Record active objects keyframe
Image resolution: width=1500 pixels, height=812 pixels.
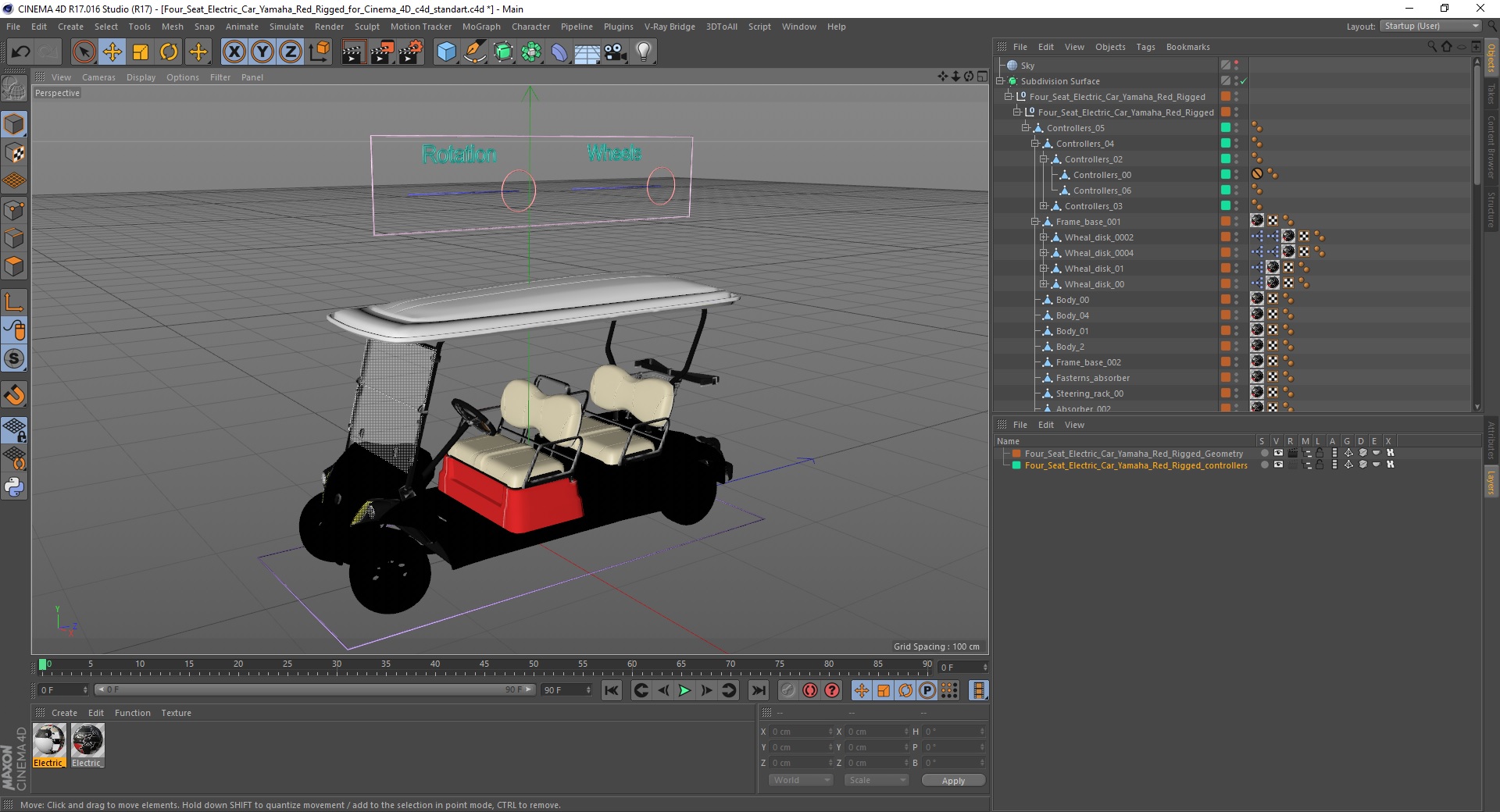788,690
